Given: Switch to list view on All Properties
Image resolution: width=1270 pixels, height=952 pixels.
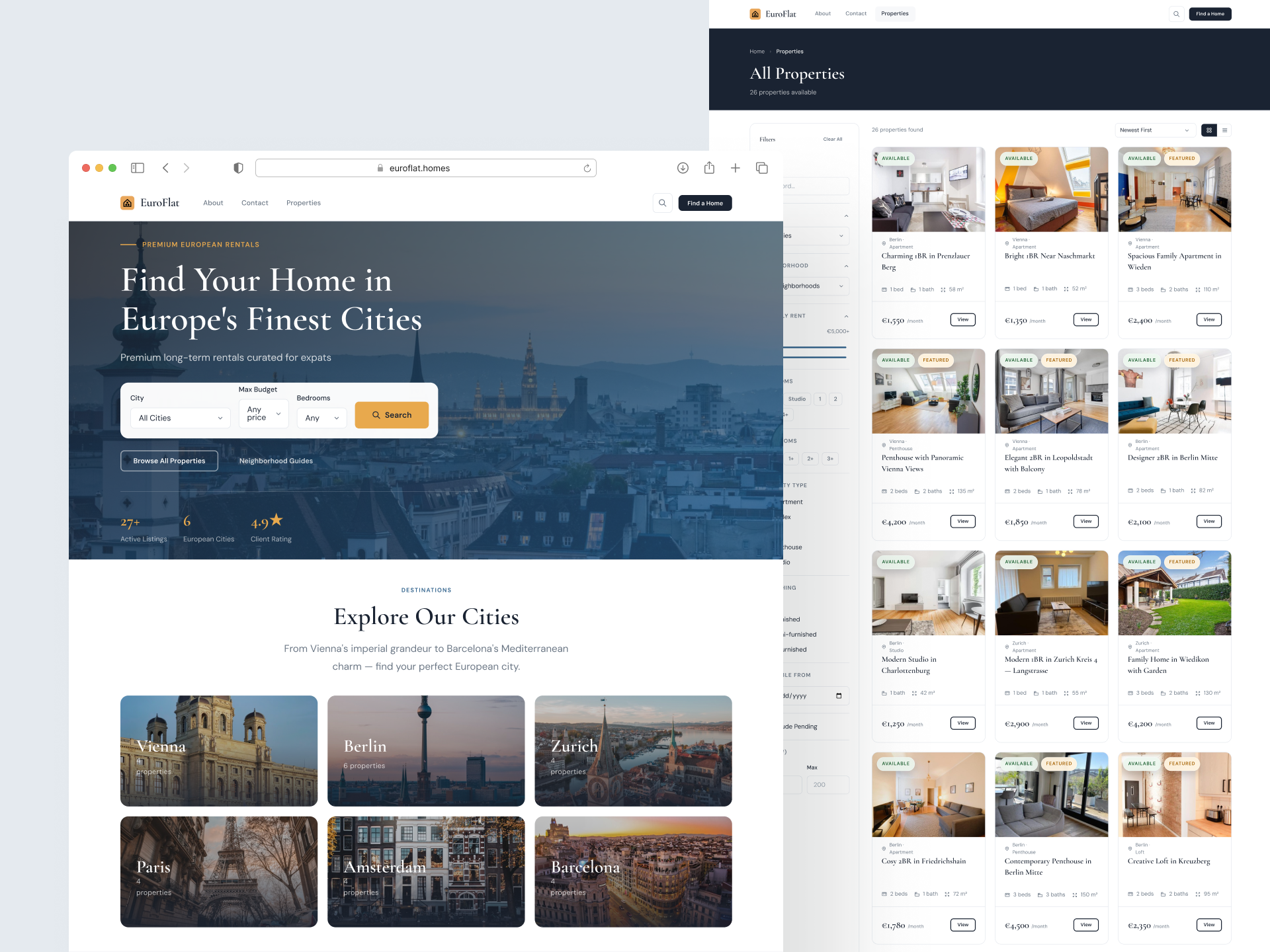Looking at the screenshot, I should coord(1224,130).
